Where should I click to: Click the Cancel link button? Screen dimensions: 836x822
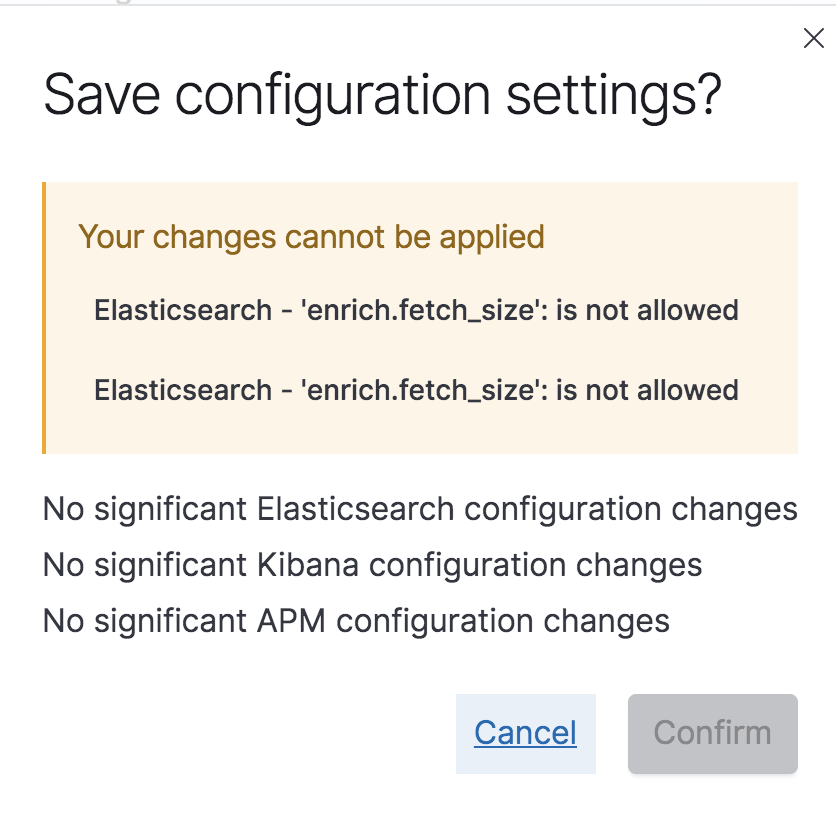(x=525, y=733)
